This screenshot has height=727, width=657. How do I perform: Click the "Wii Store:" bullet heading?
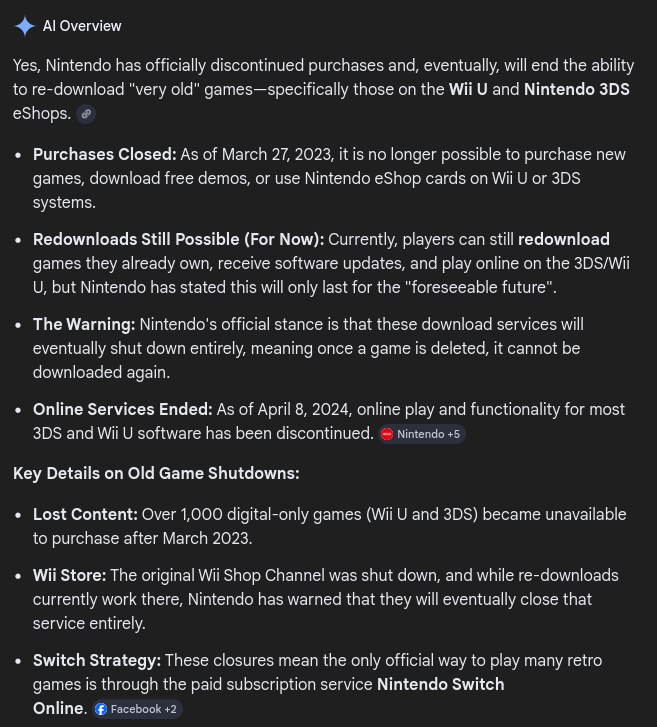point(69,575)
